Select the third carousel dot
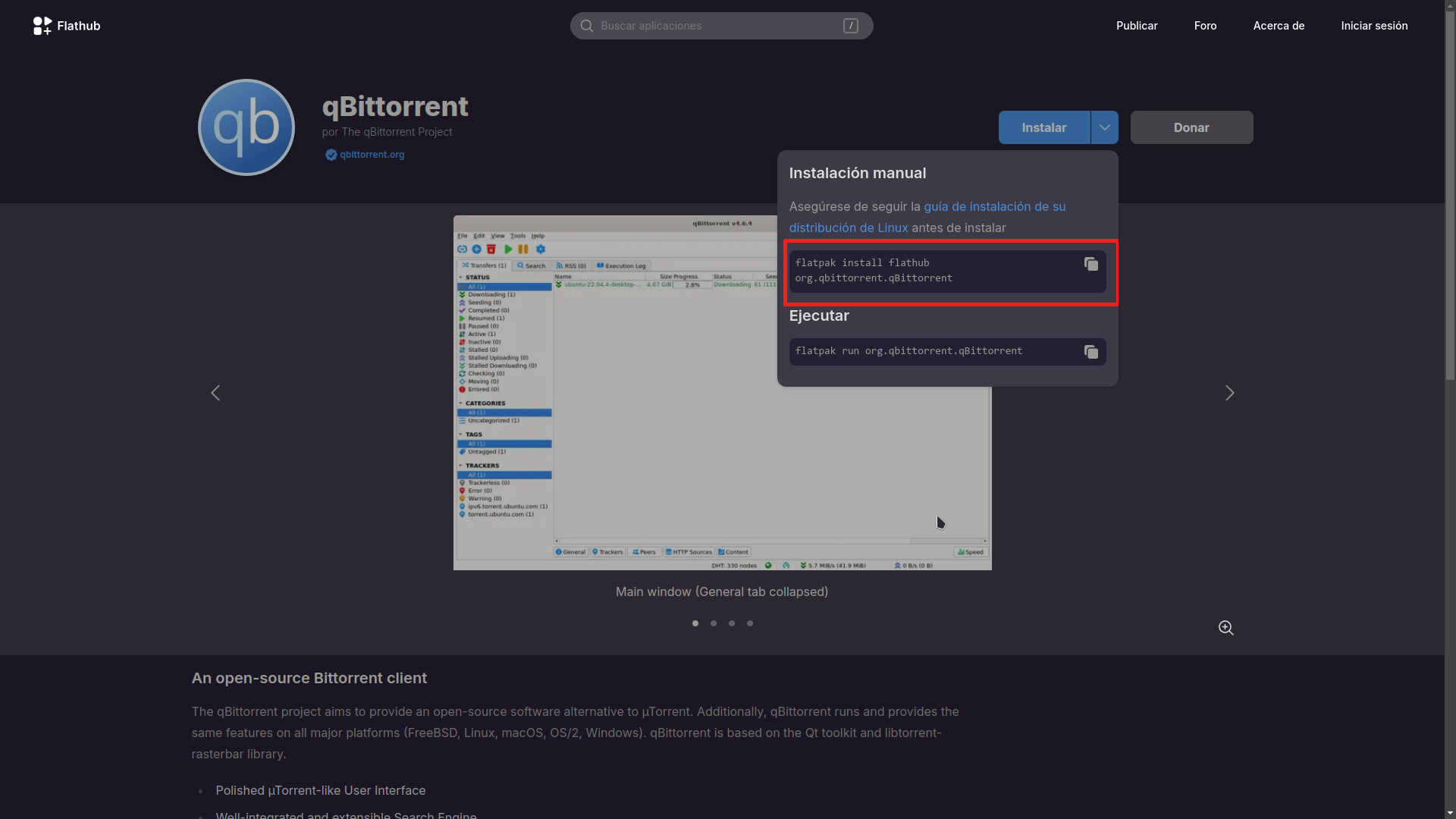 [x=731, y=623]
